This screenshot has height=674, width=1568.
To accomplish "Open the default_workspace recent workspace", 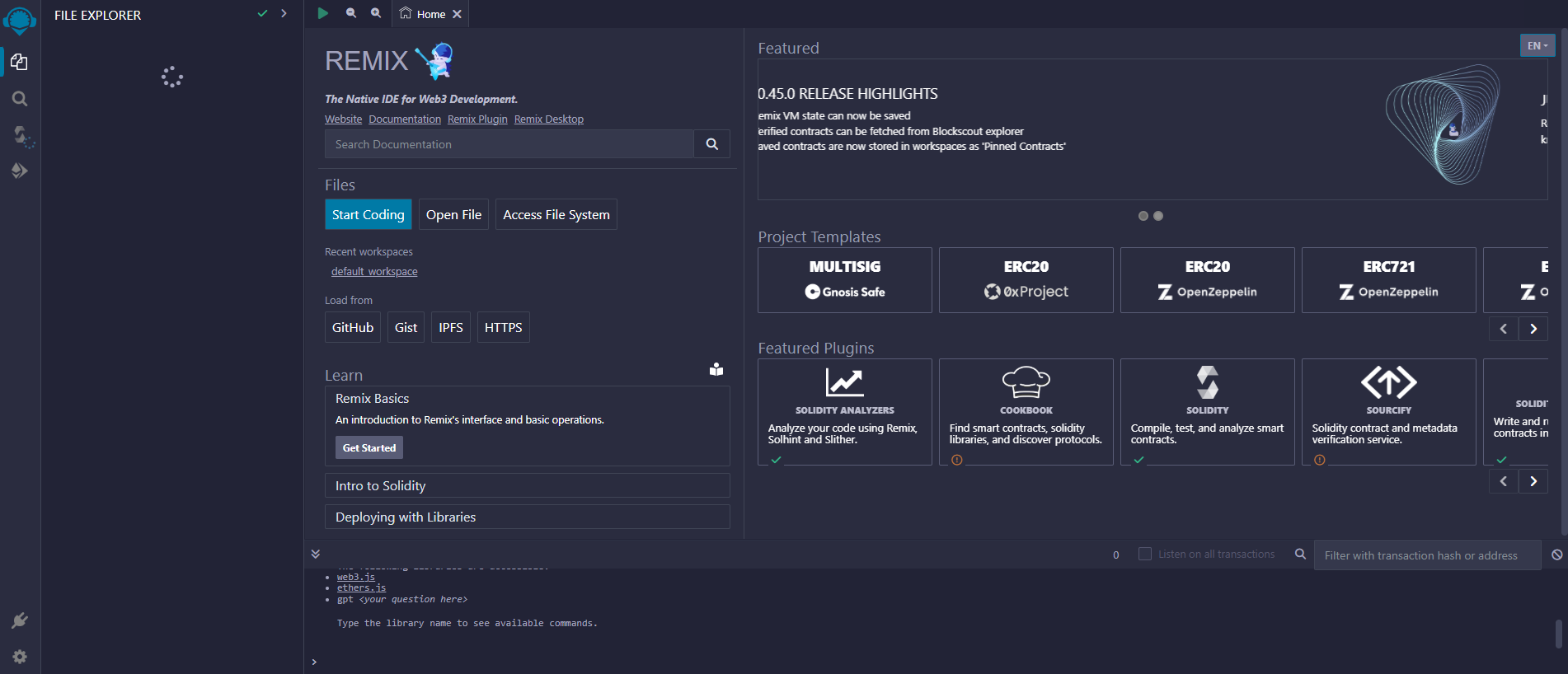I will coord(374,272).
